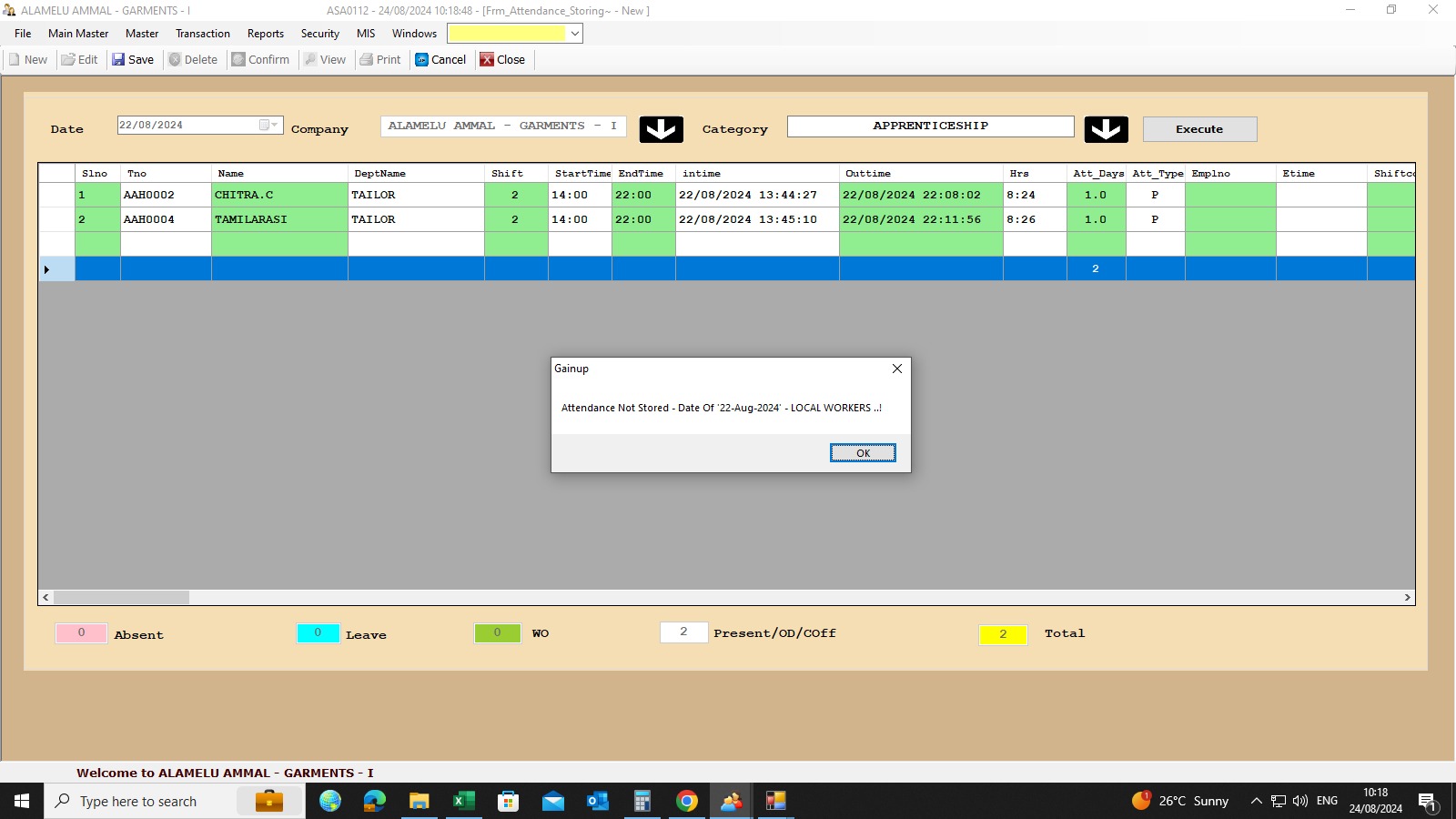Click the grid's horizontal scrollbar right arrow

click(1407, 598)
